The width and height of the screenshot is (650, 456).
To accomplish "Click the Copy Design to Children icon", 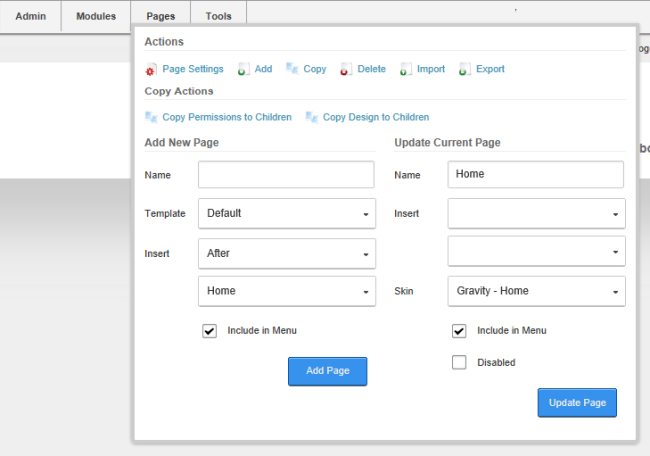I will click(x=312, y=117).
